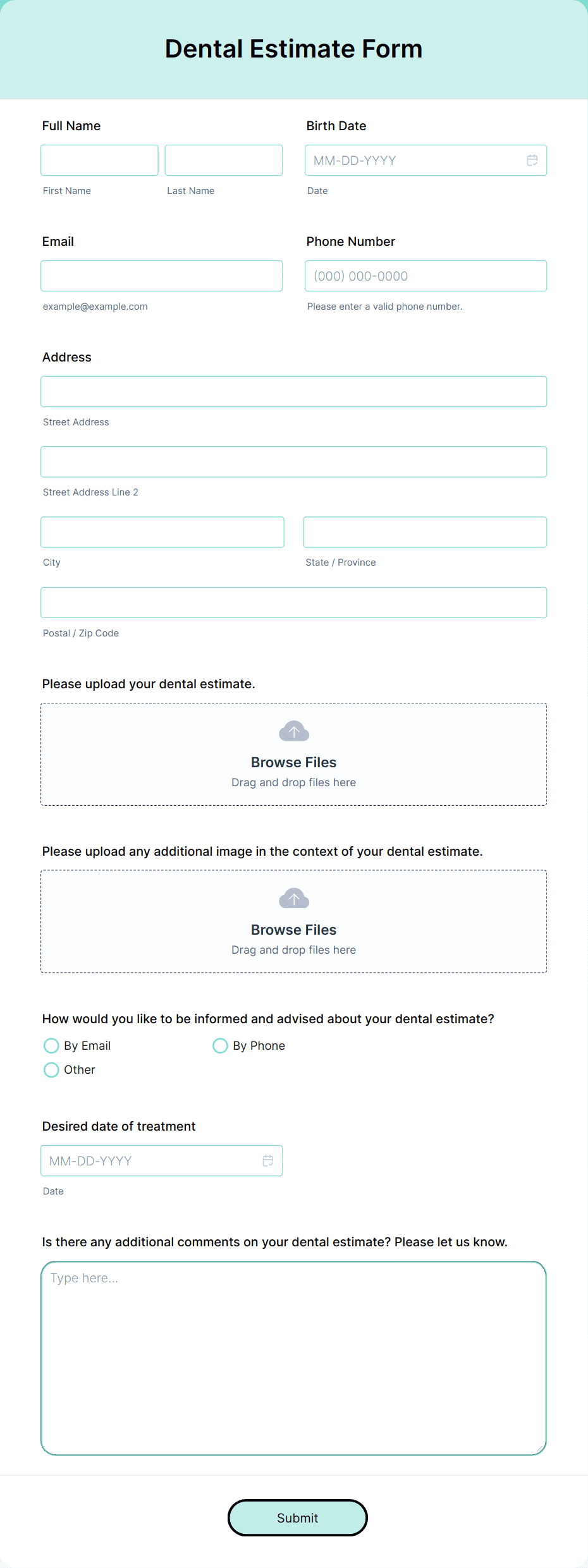The image size is (588, 1568).
Task: Focus the Street Address Line 2 field
Action: coord(293,461)
